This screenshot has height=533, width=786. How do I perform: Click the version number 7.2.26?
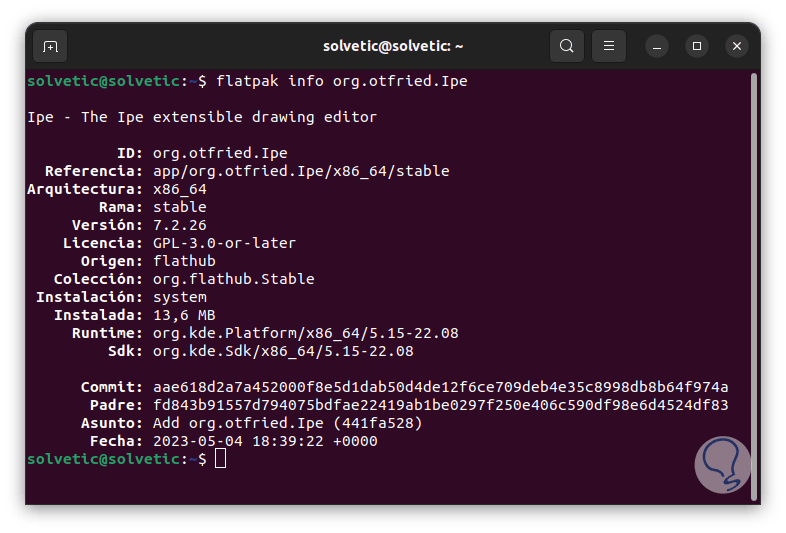tap(180, 225)
